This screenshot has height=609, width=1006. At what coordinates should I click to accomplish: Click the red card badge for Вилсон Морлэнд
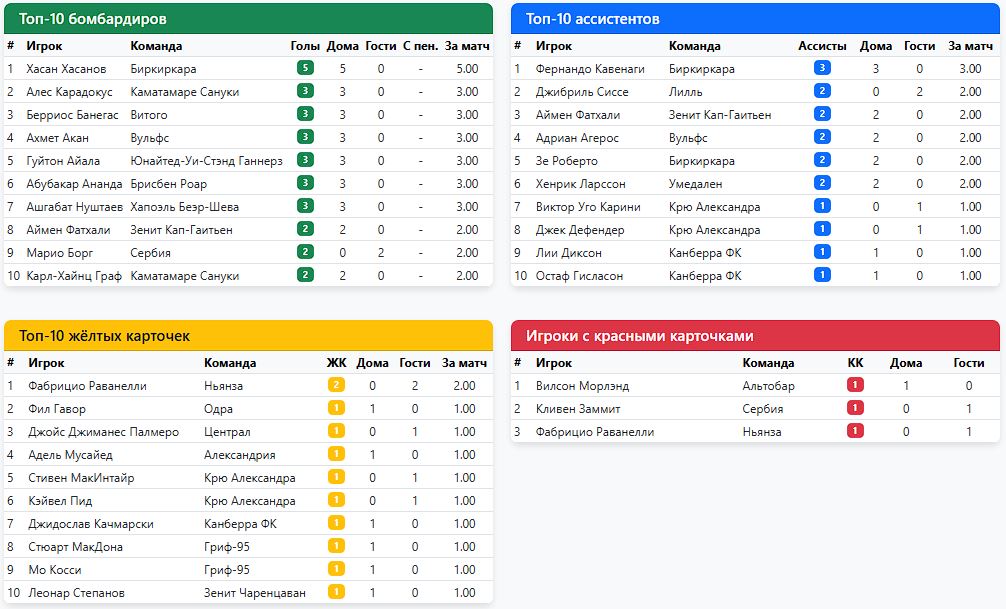tap(855, 385)
